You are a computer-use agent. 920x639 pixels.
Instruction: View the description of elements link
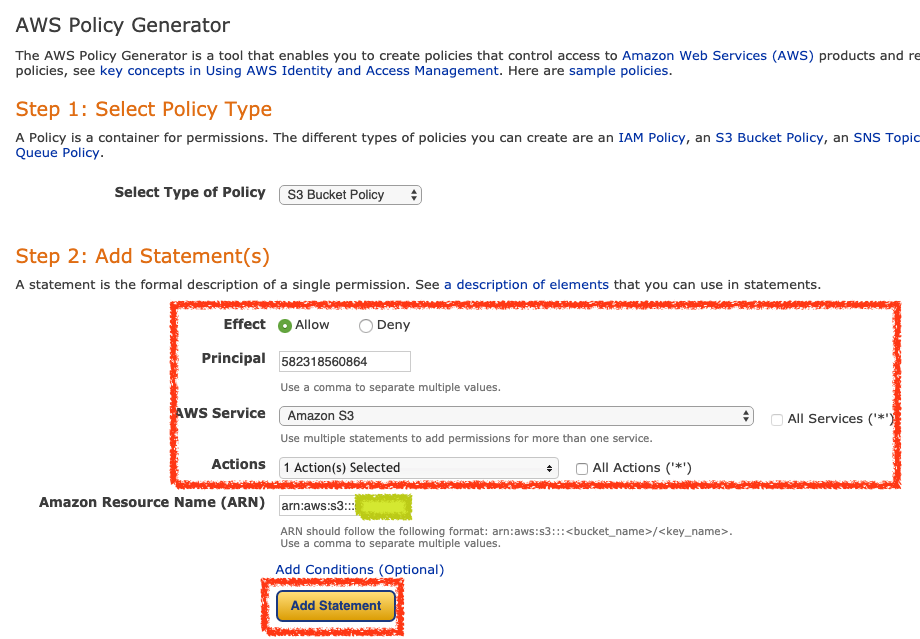(x=526, y=285)
